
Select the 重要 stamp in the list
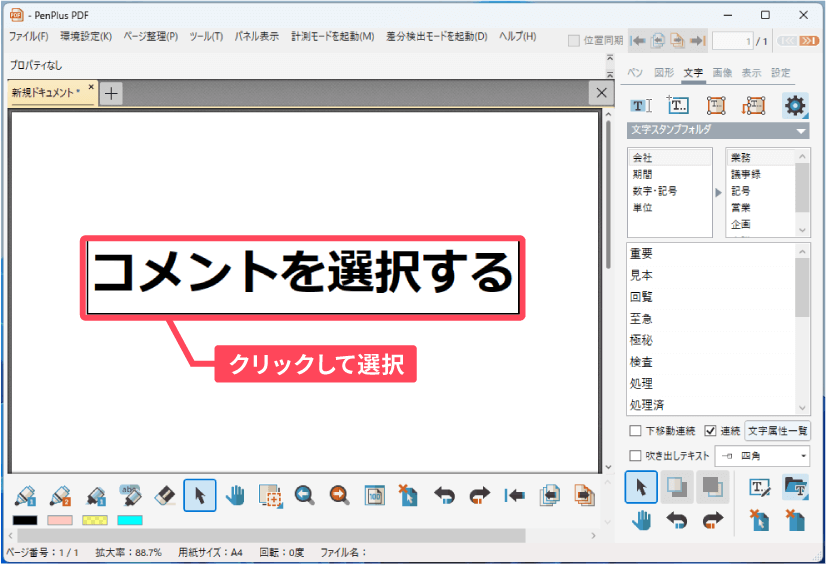(x=642, y=253)
